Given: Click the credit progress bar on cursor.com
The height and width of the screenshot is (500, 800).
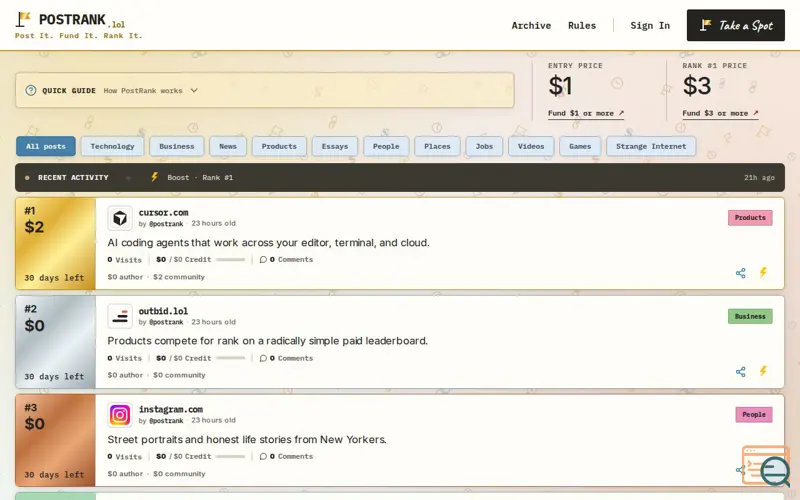Looking at the screenshot, I should pos(231,260).
